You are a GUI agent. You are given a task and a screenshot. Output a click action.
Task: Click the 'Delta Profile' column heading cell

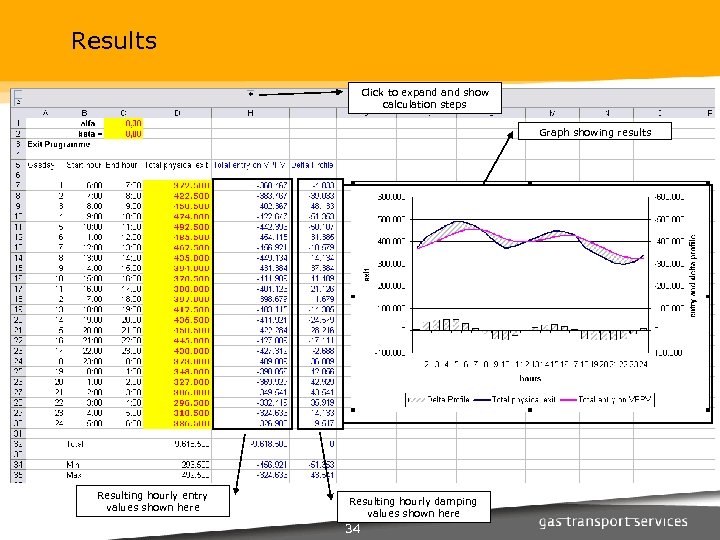coord(313,165)
